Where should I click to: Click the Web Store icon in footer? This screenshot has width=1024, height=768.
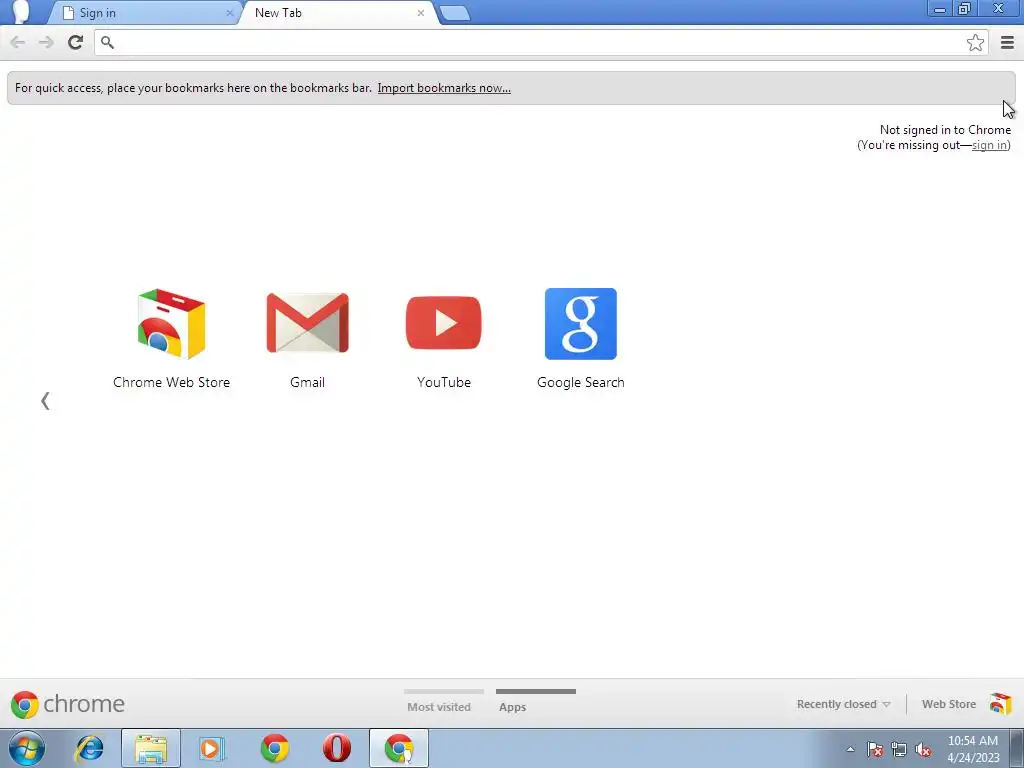point(1000,704)
